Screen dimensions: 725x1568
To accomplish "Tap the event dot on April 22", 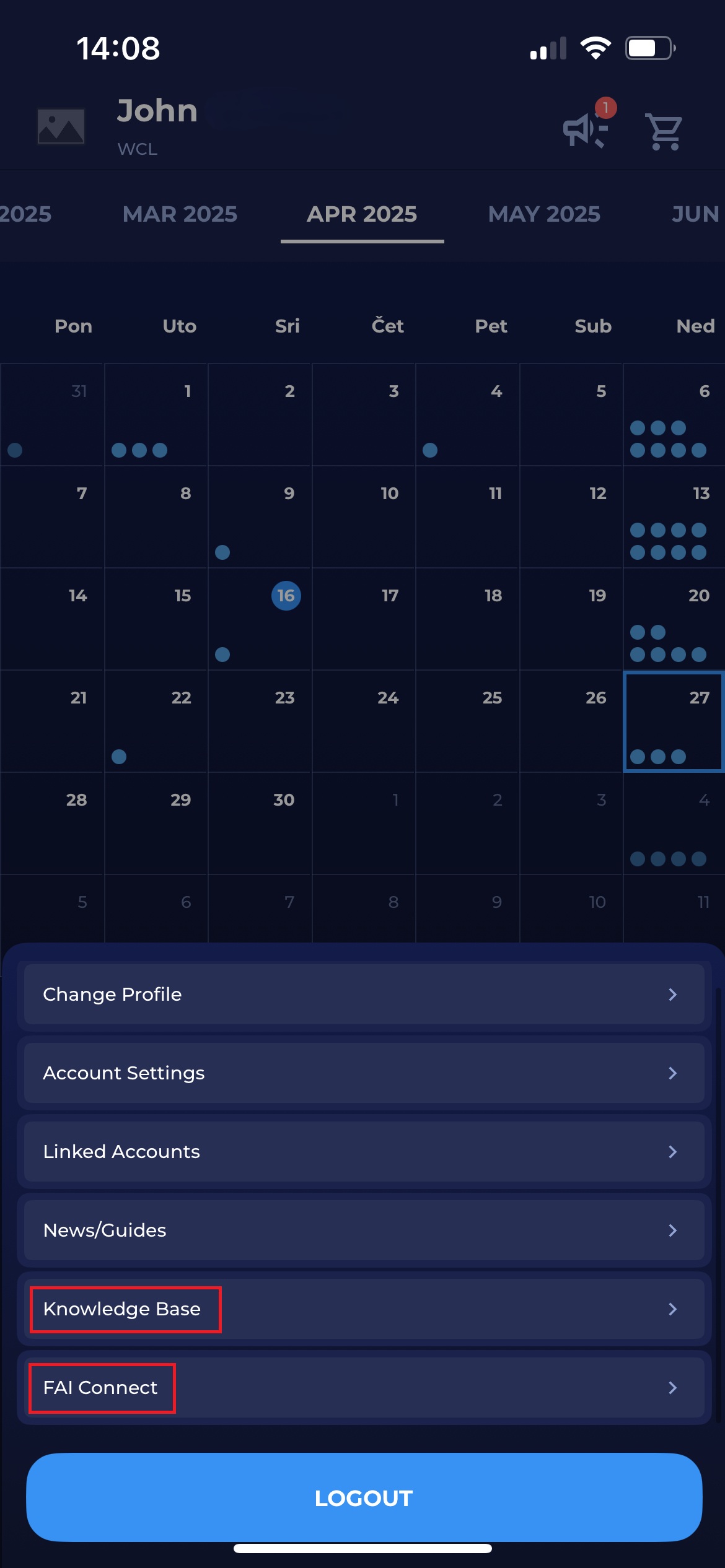I will 119,757.
